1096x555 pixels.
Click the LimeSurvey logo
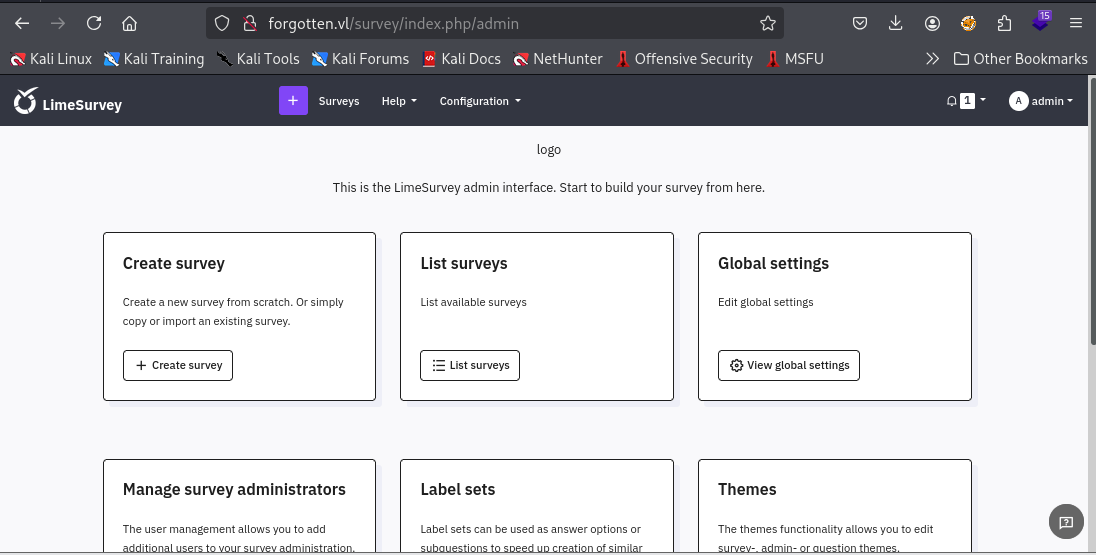pos(67,101)
